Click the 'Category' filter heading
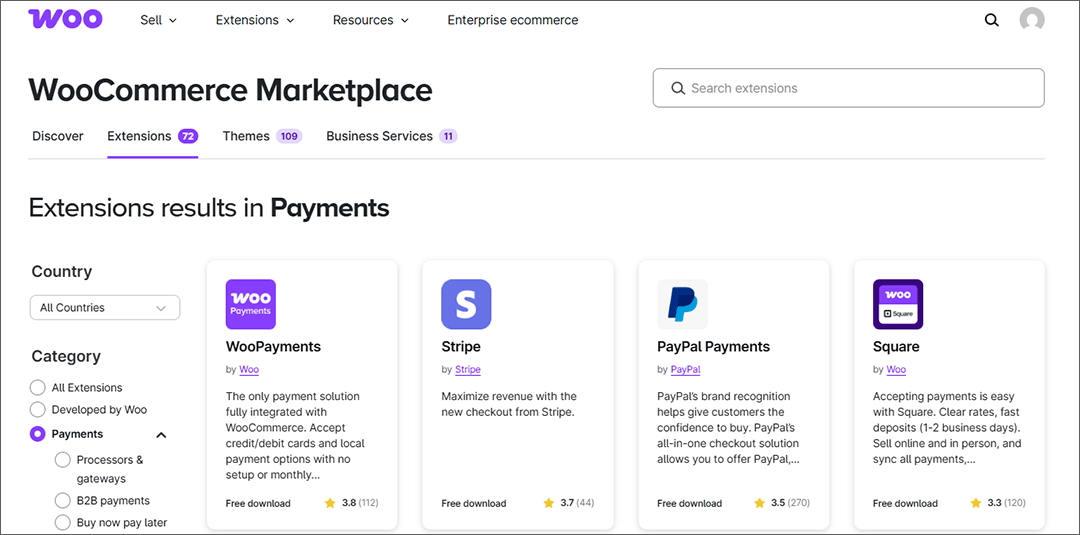The width and height of the screenshot is (1080, 535). pos(66,356)
